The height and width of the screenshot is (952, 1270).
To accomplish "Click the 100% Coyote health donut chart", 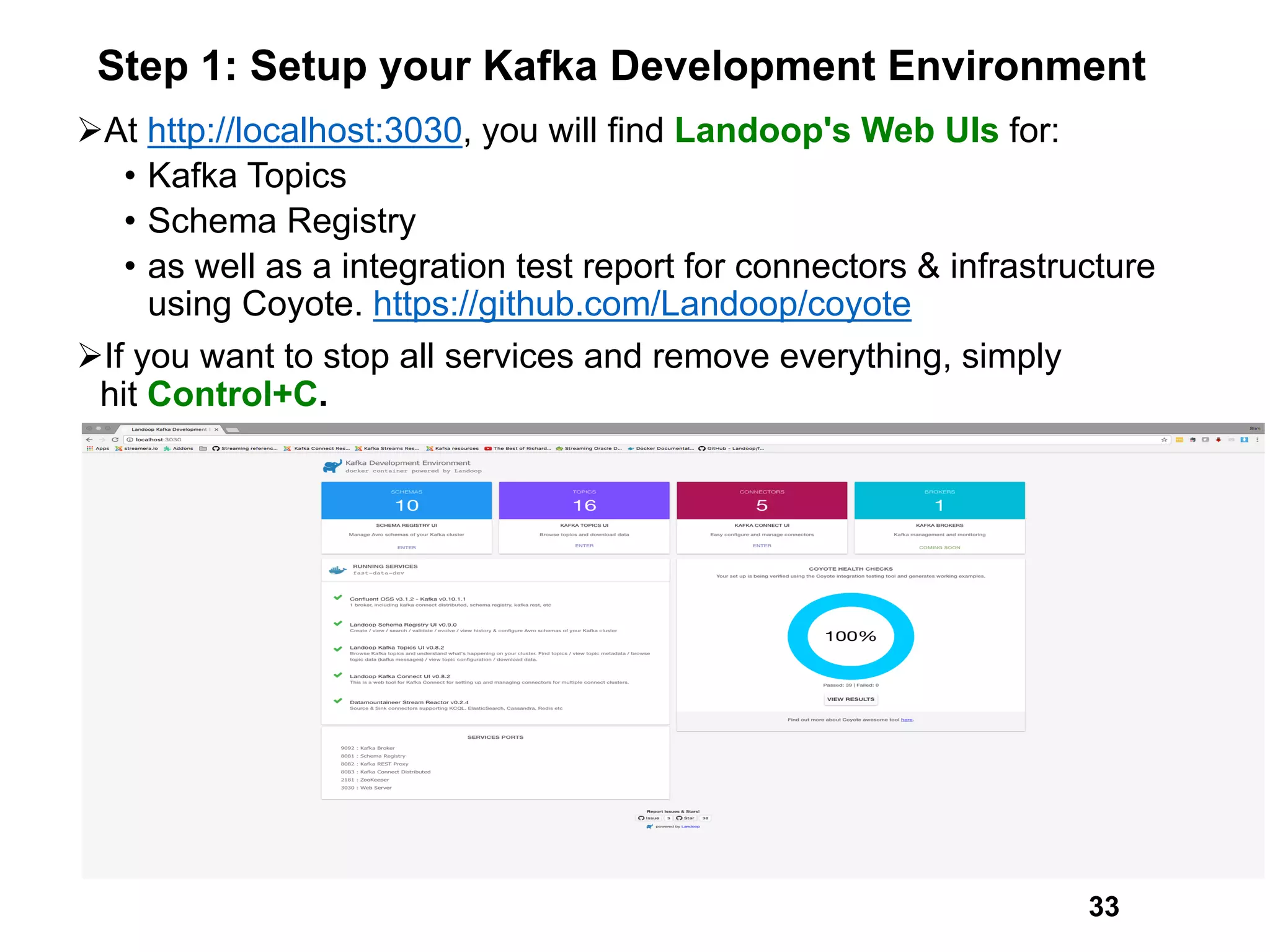I will [x=851, y=636].
